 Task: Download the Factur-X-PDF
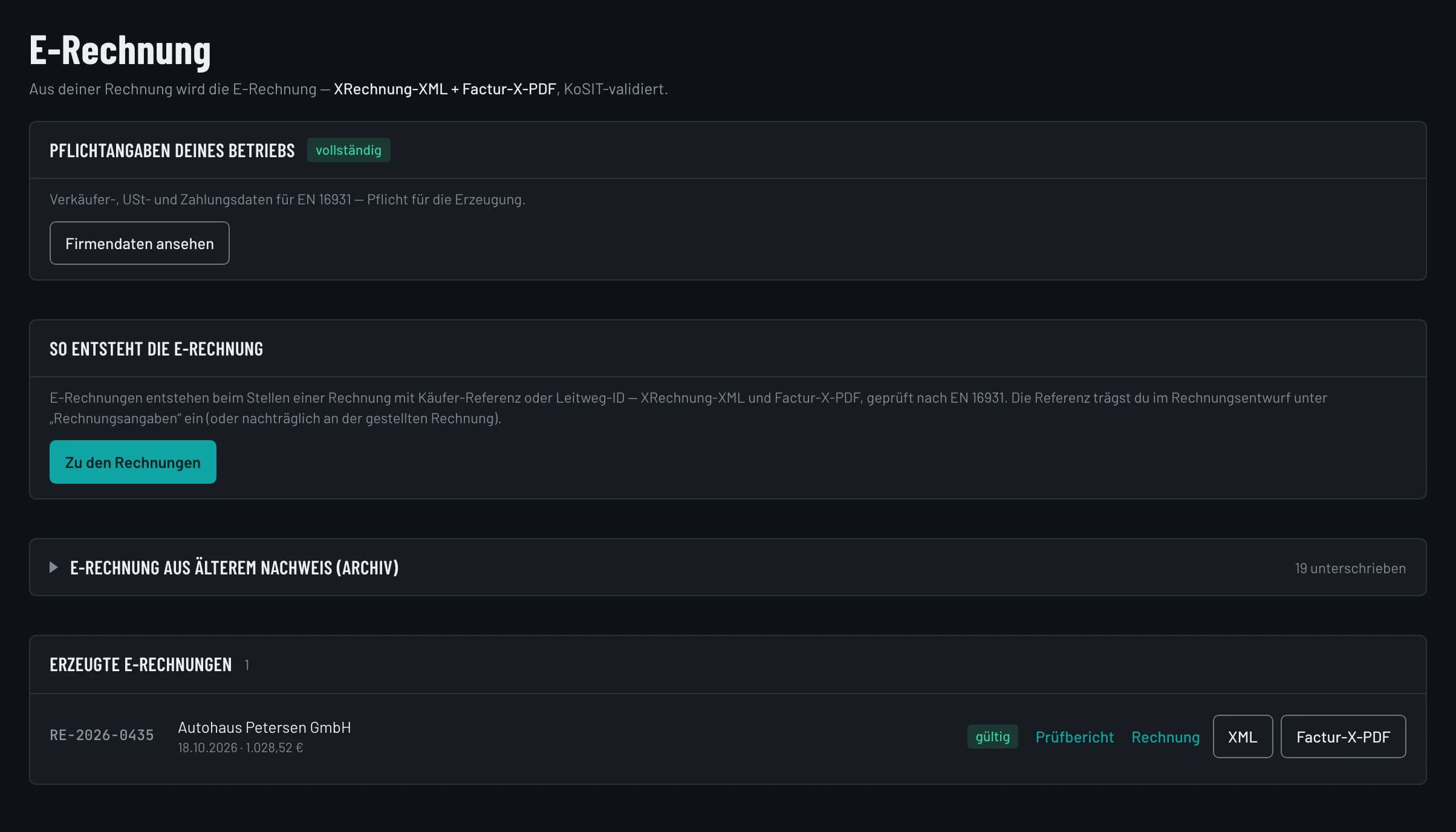click(1343, 736)
